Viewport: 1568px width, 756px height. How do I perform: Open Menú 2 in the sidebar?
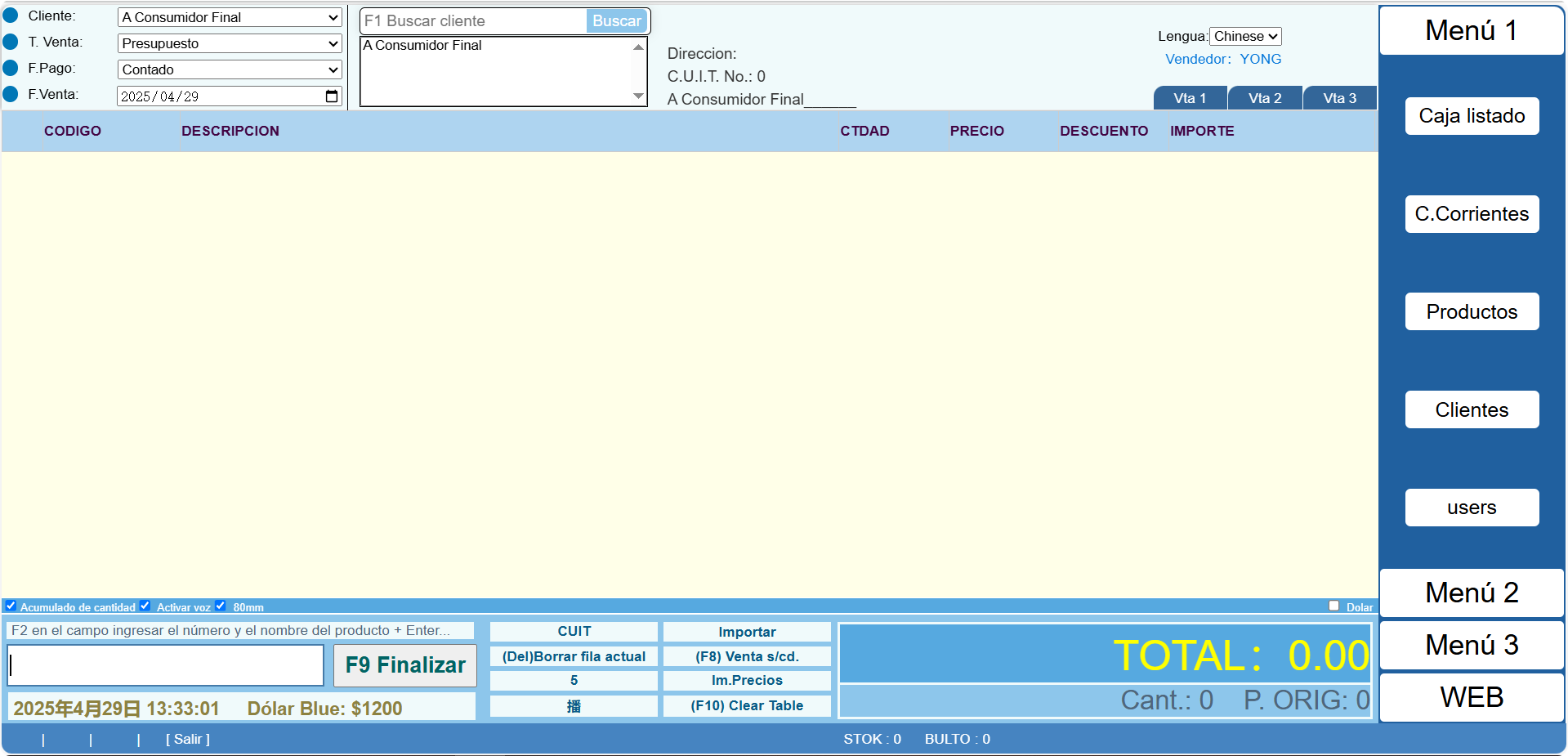click(1472, 593)
